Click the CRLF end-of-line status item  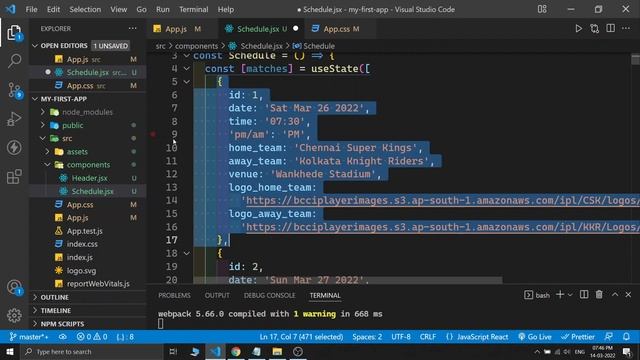(x=428, y=337)
